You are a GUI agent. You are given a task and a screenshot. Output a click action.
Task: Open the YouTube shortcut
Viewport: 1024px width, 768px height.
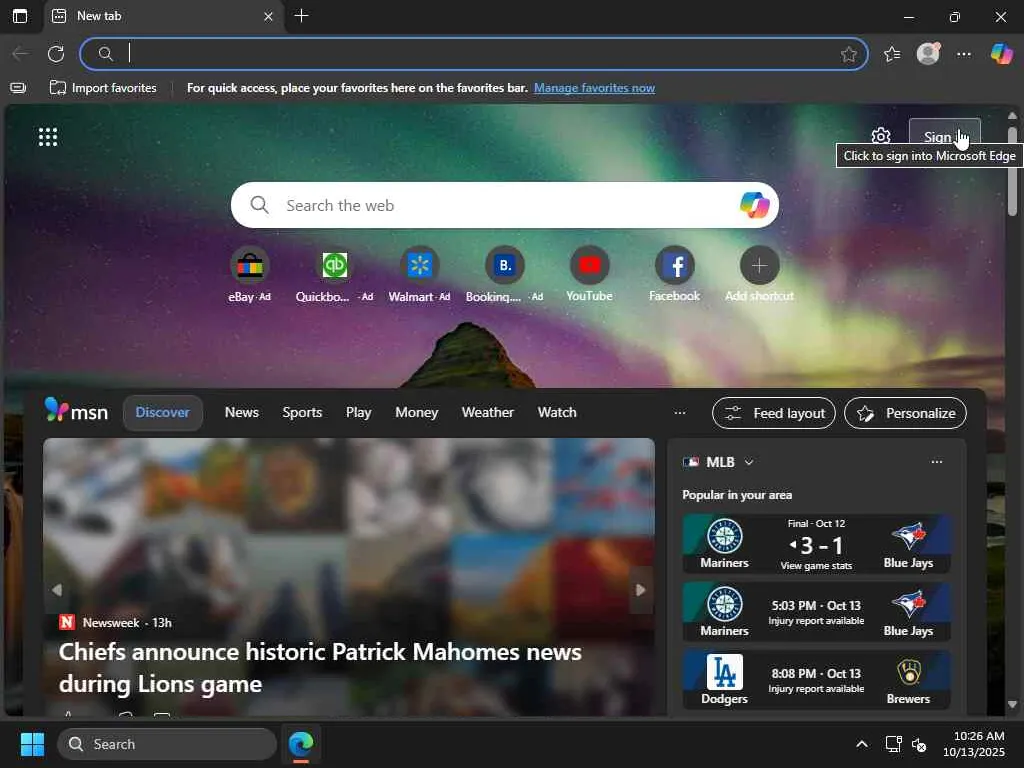pos(589,275)
